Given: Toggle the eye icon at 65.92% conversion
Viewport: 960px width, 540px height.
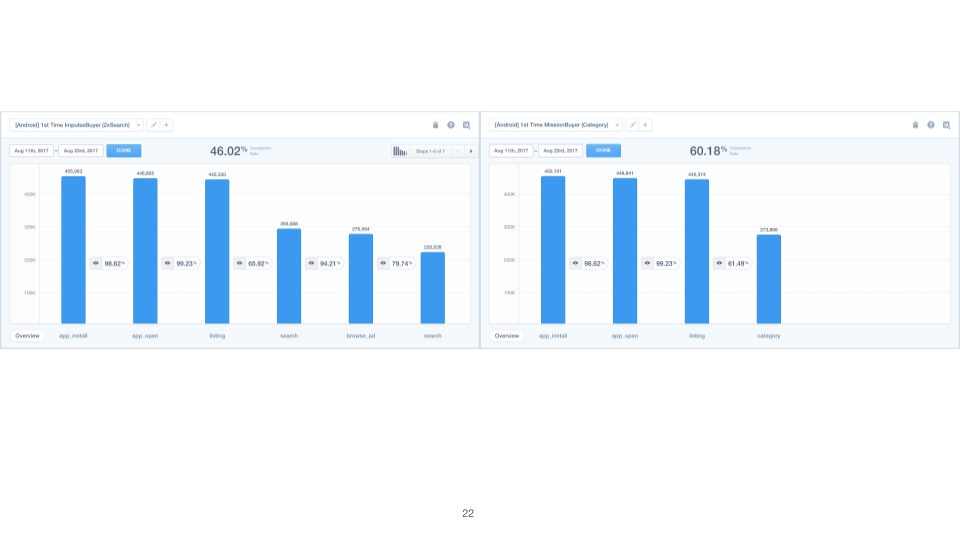Looking at the screenshot, I should pyautogui.click(x=240, y=263).
